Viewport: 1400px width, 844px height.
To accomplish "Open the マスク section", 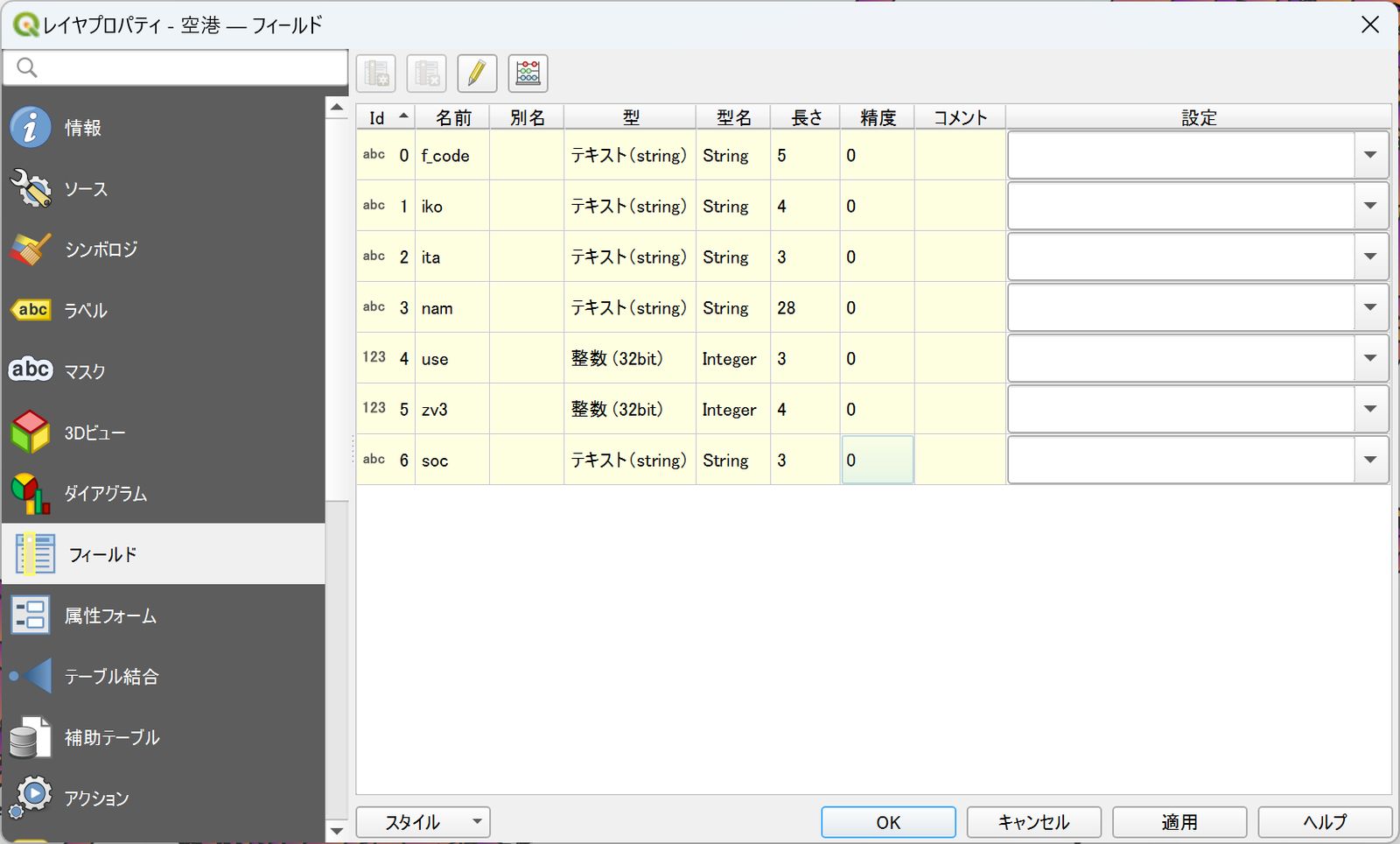I will coord(163,371).
